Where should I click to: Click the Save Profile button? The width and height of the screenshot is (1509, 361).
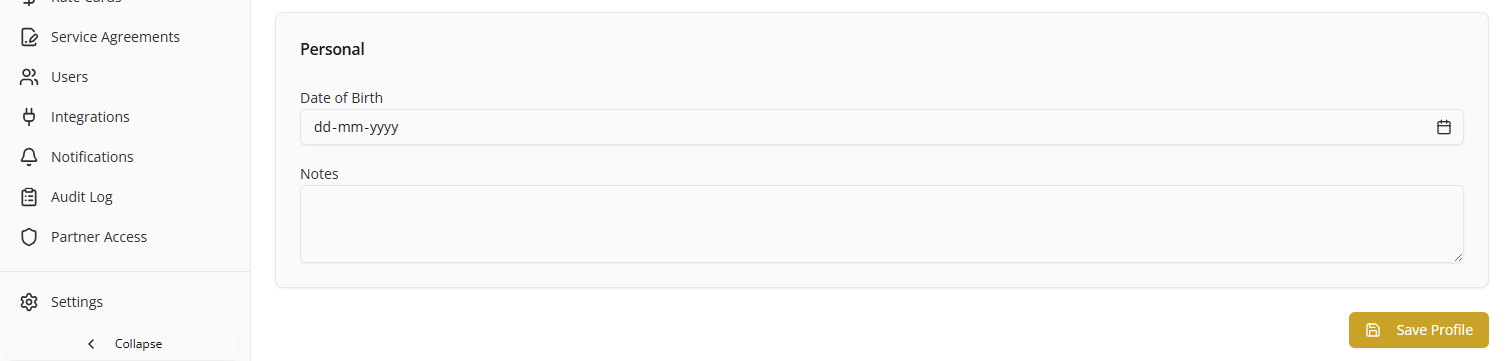click(x=1418, y=330)
